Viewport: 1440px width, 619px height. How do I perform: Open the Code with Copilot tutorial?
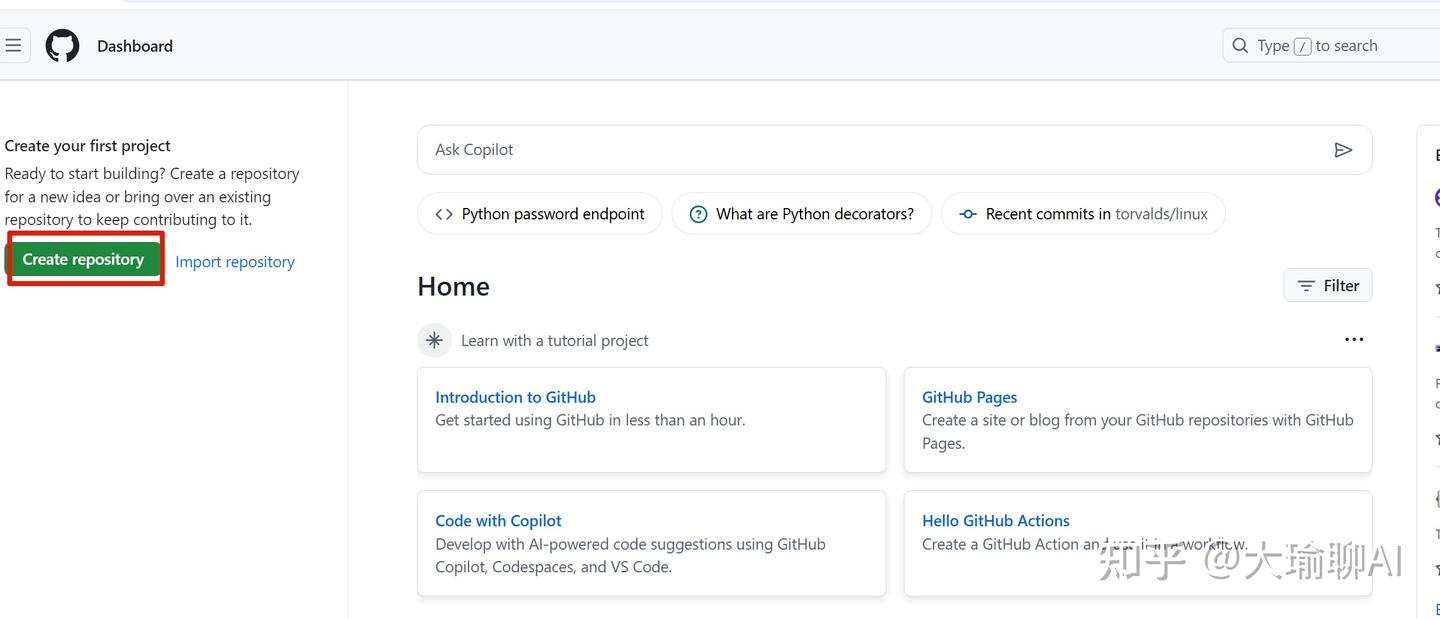[x=499, y=521]
